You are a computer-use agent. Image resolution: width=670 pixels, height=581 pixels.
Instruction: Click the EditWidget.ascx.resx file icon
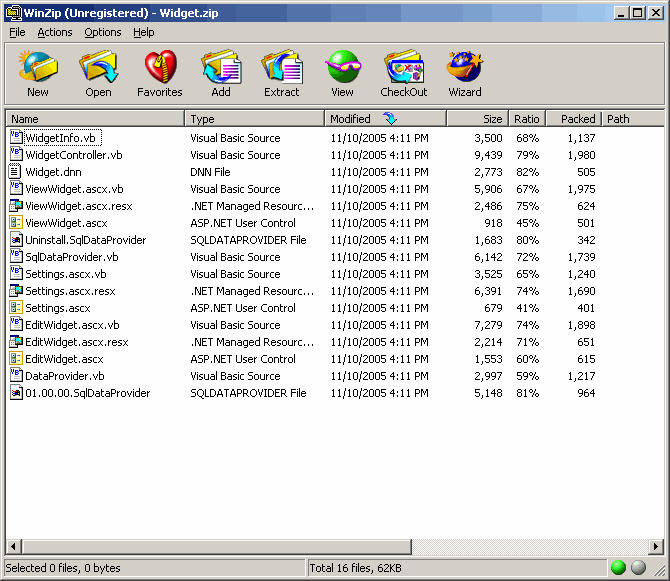tap(16, 342)
